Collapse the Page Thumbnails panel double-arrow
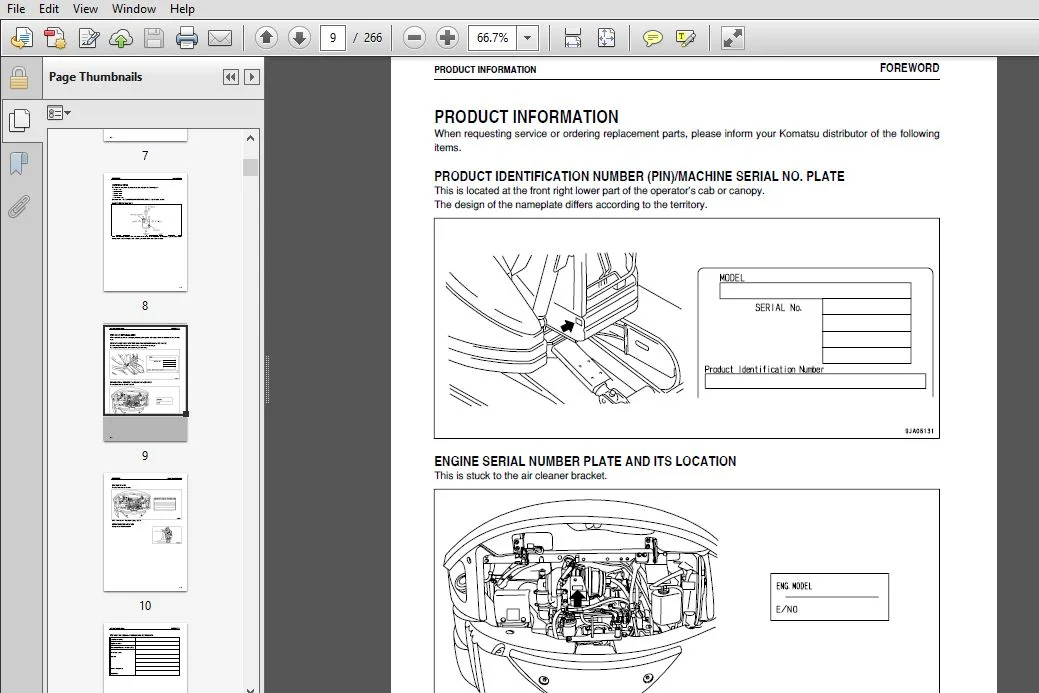 231,77
